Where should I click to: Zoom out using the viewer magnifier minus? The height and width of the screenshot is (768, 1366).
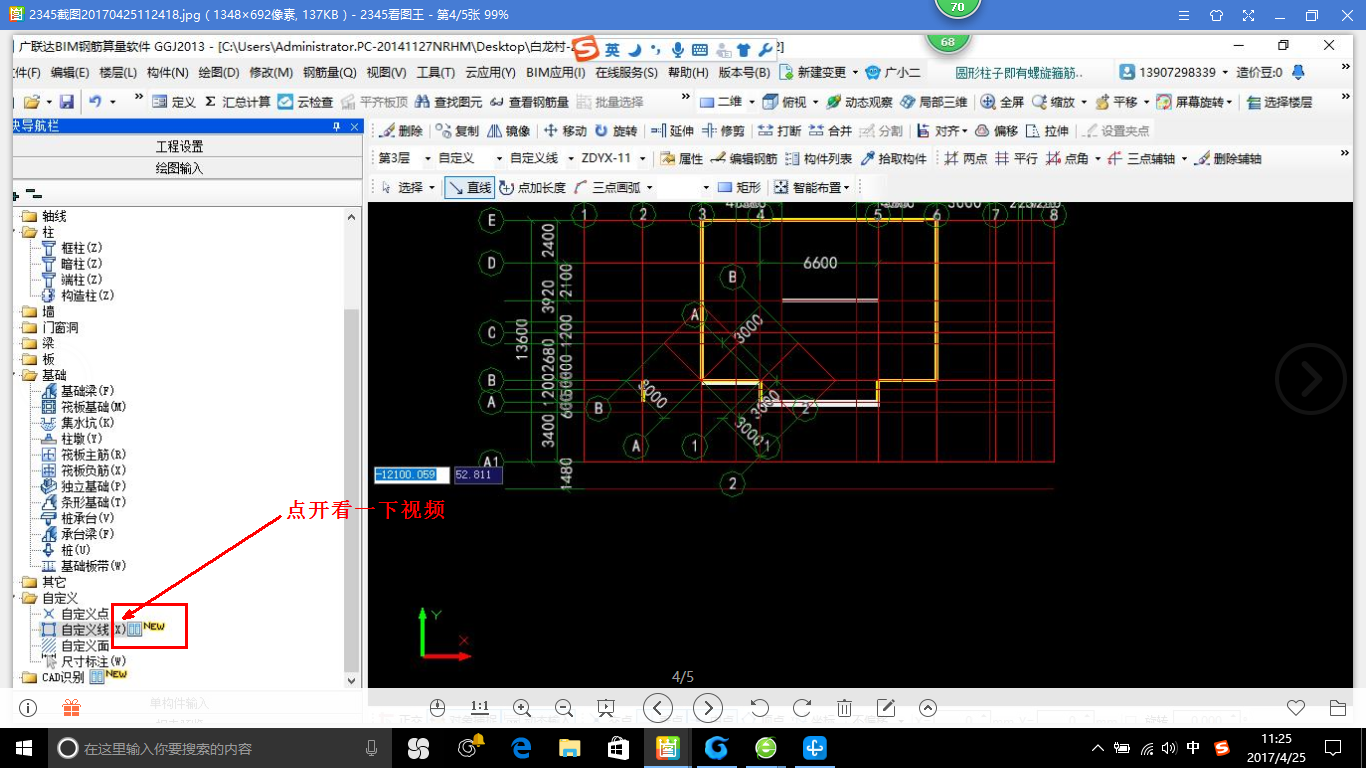(564, 708)
